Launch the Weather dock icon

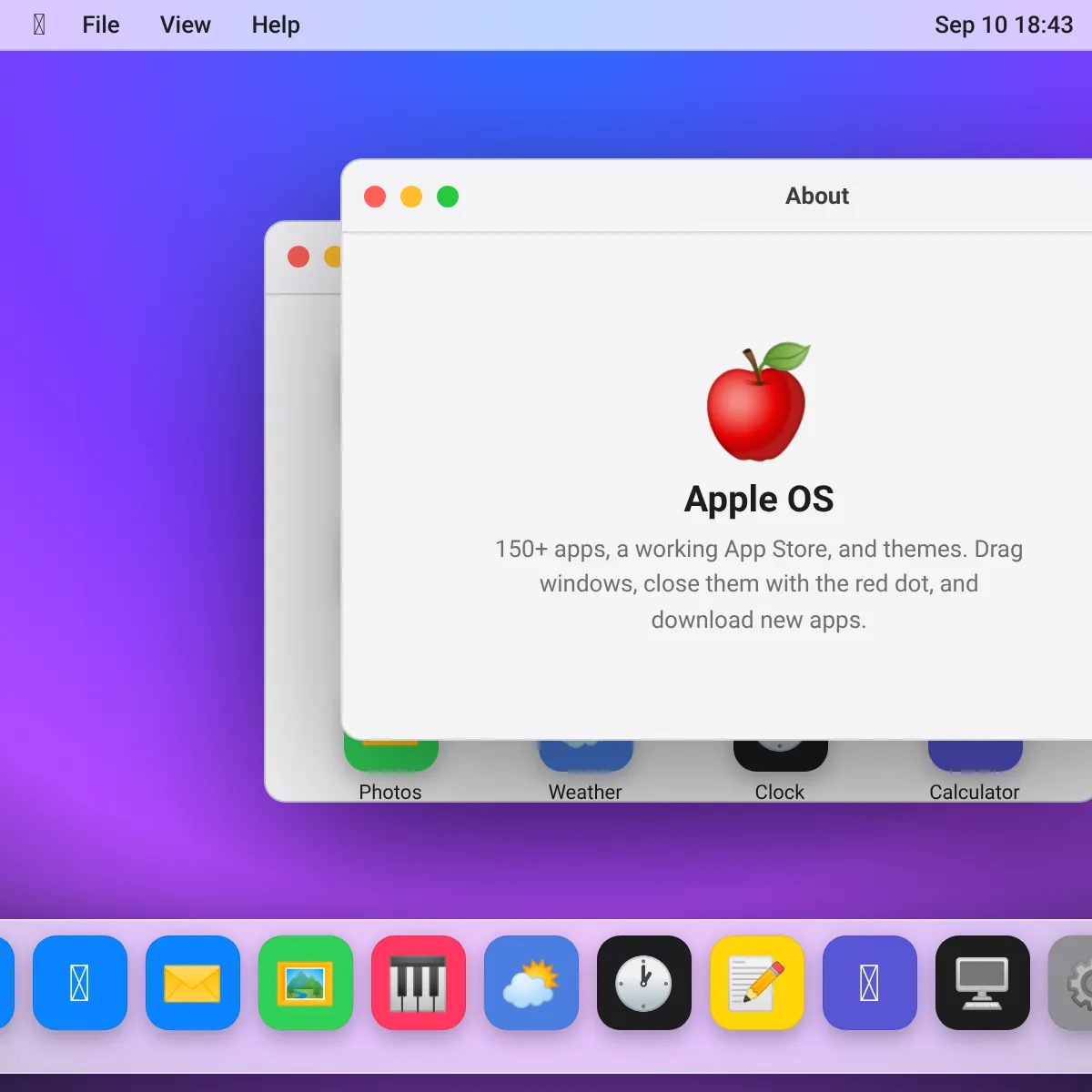tap(531, 983)
